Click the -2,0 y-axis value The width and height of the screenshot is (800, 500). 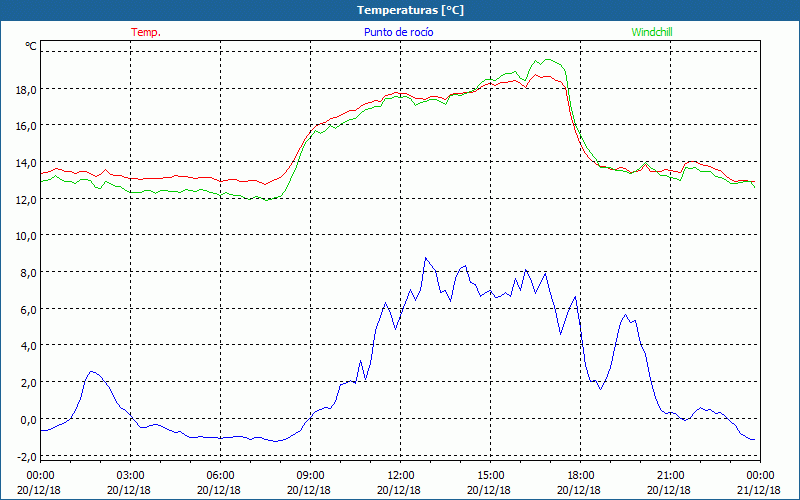coord(27,456)
